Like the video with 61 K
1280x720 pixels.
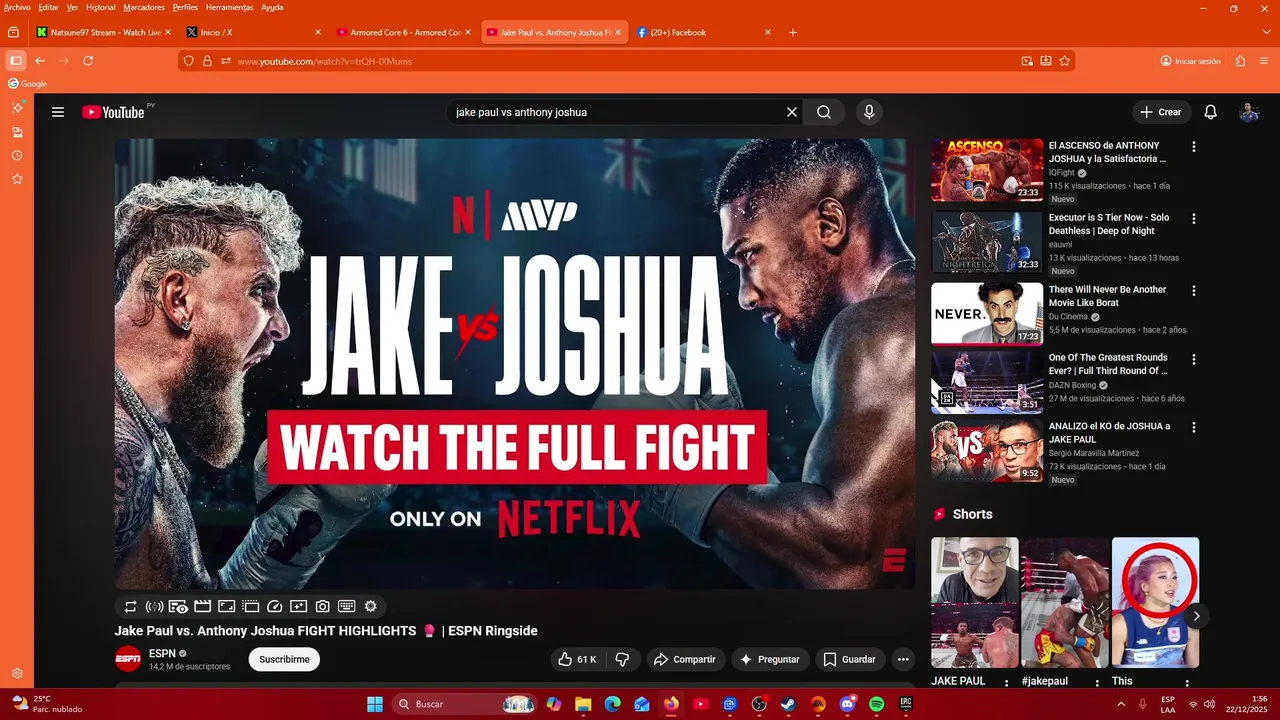[x=577, y=659]
